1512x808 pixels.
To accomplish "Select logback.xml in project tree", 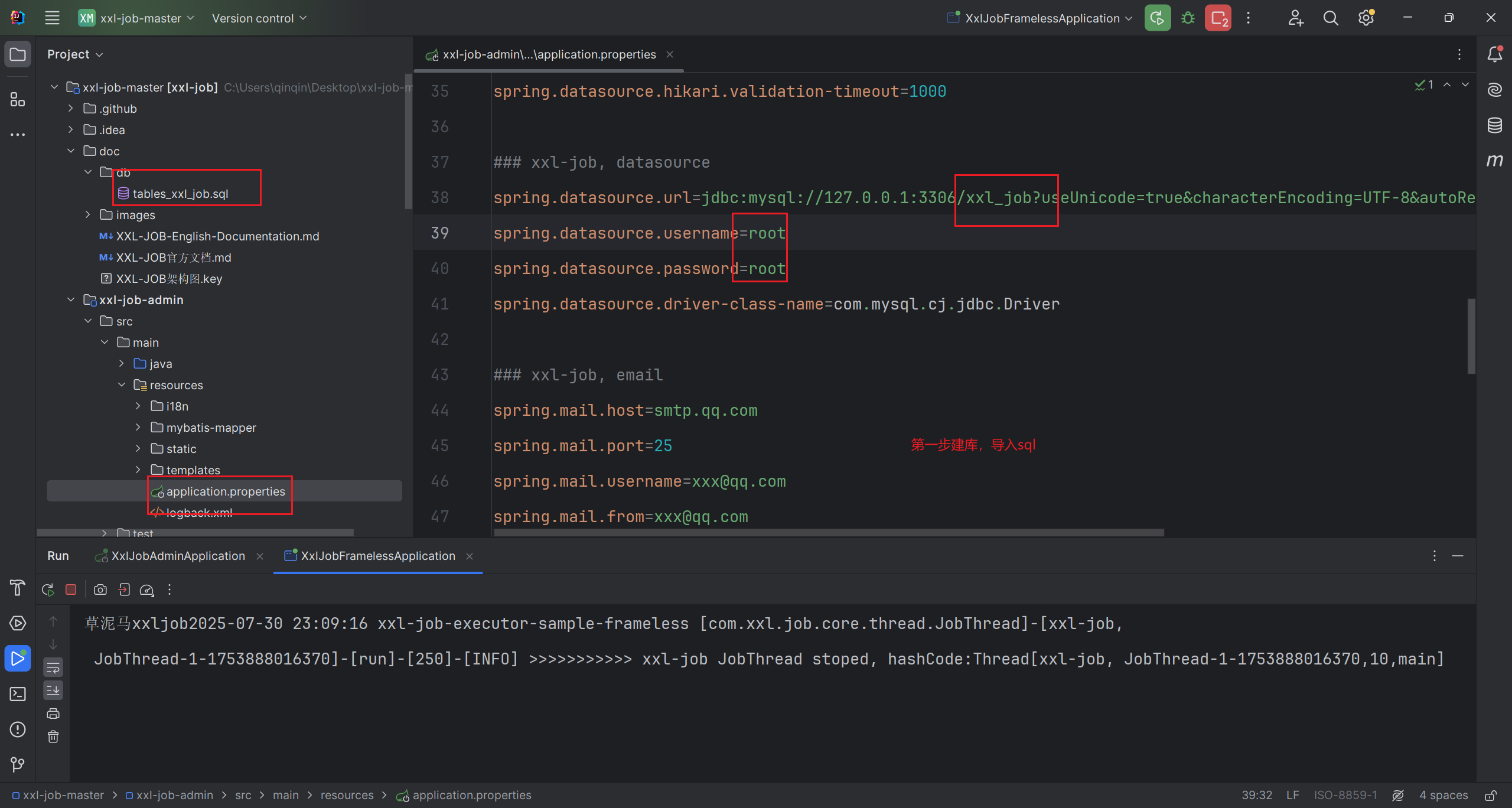I will pos(191,513).
